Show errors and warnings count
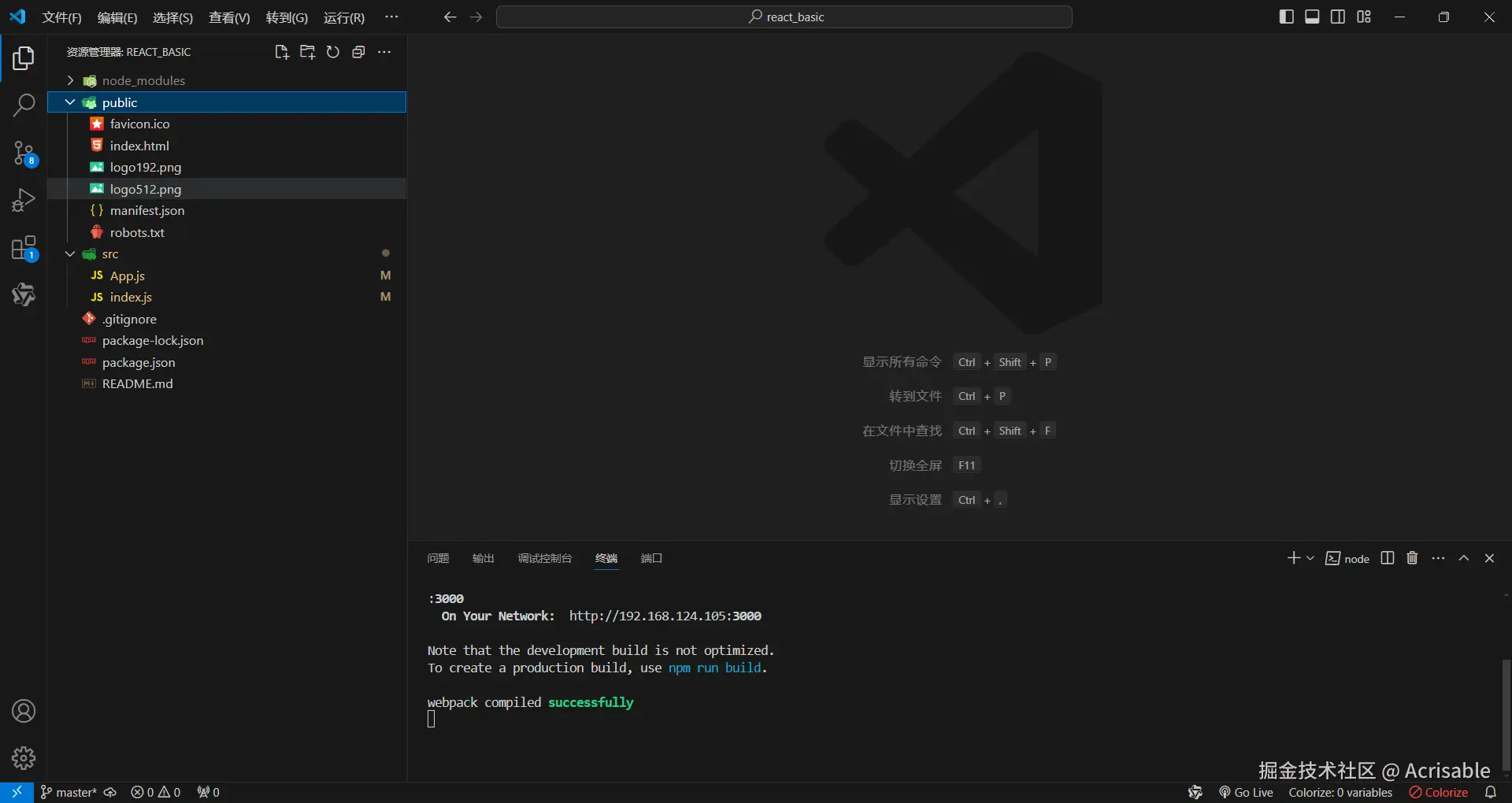 click(x=156, y=793)
